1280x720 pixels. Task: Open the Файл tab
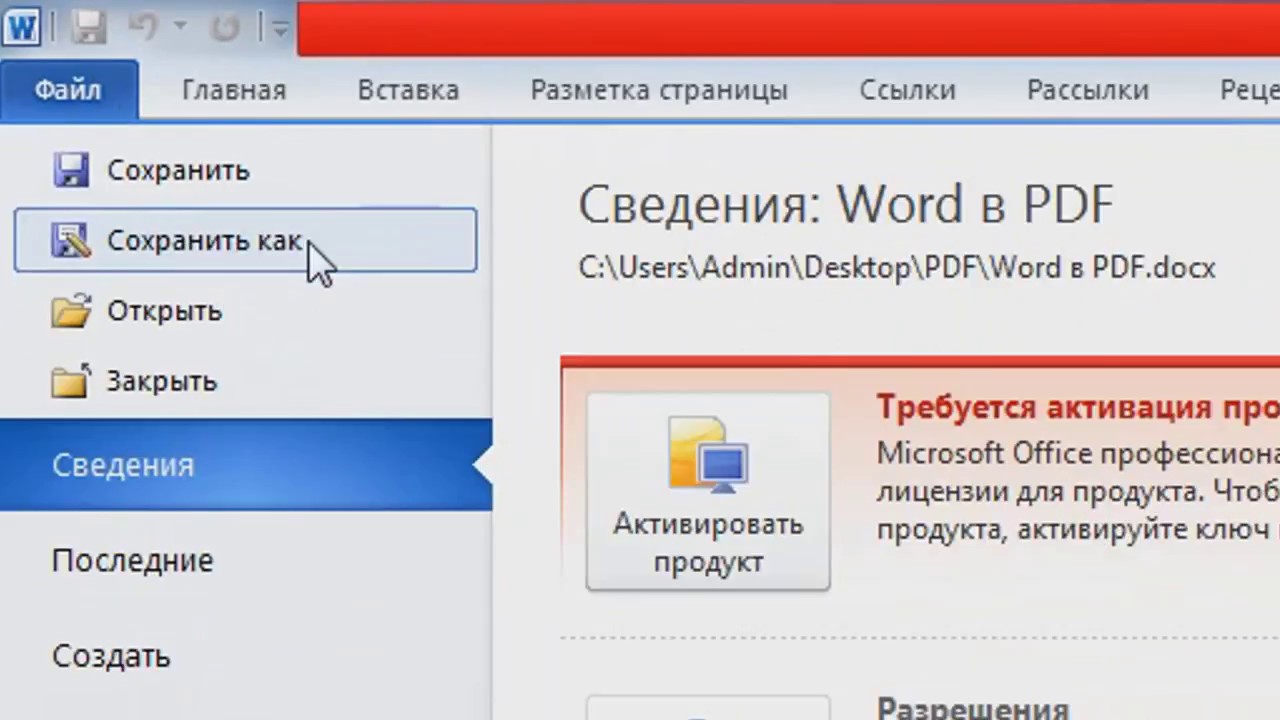(x=68, y=90)
